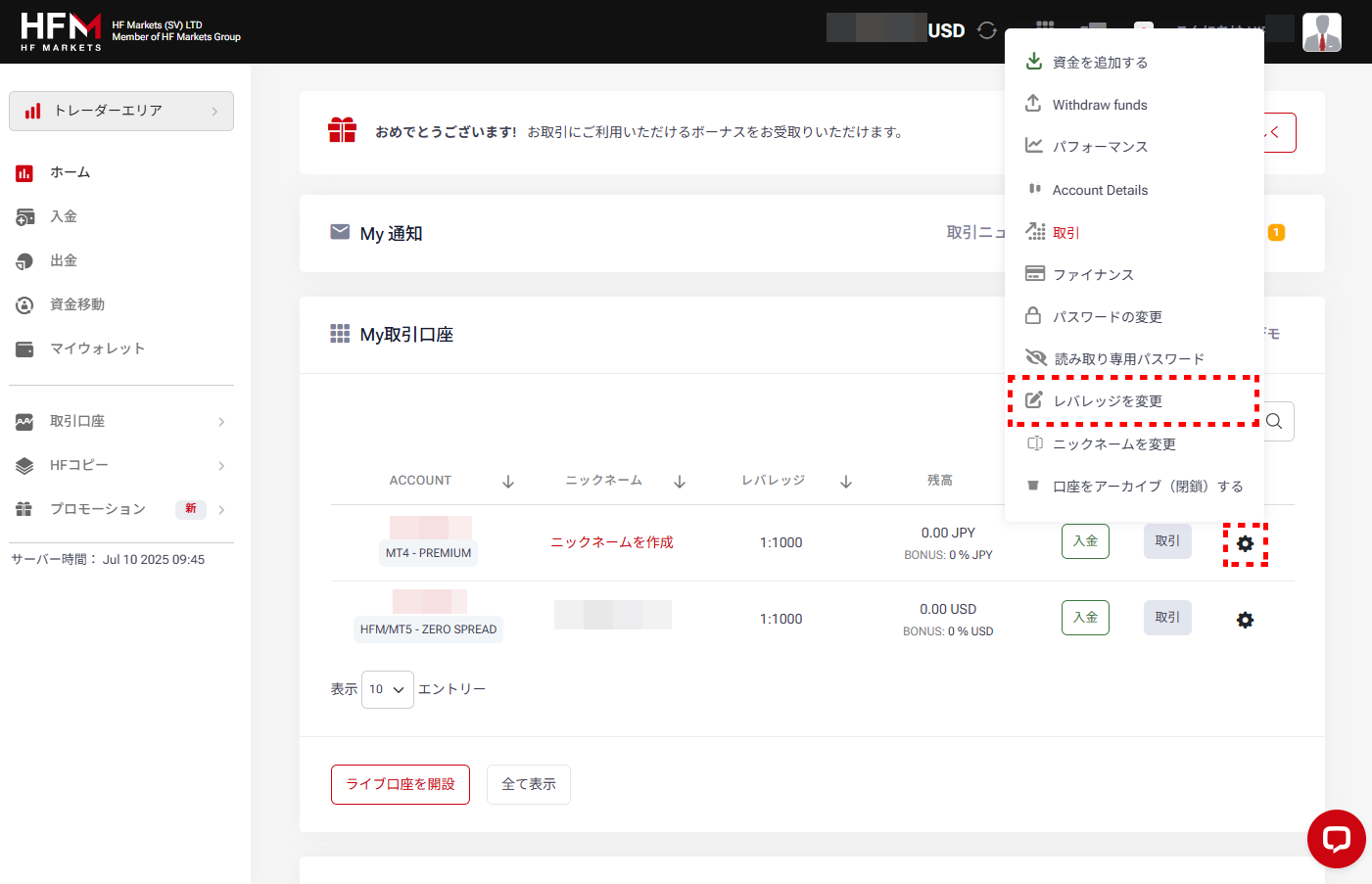Click the HFM/MT5 - ZERO SPREAD account label
Image resolution: width=1372 pixels, height=884 pixels.
coord(428,629)
